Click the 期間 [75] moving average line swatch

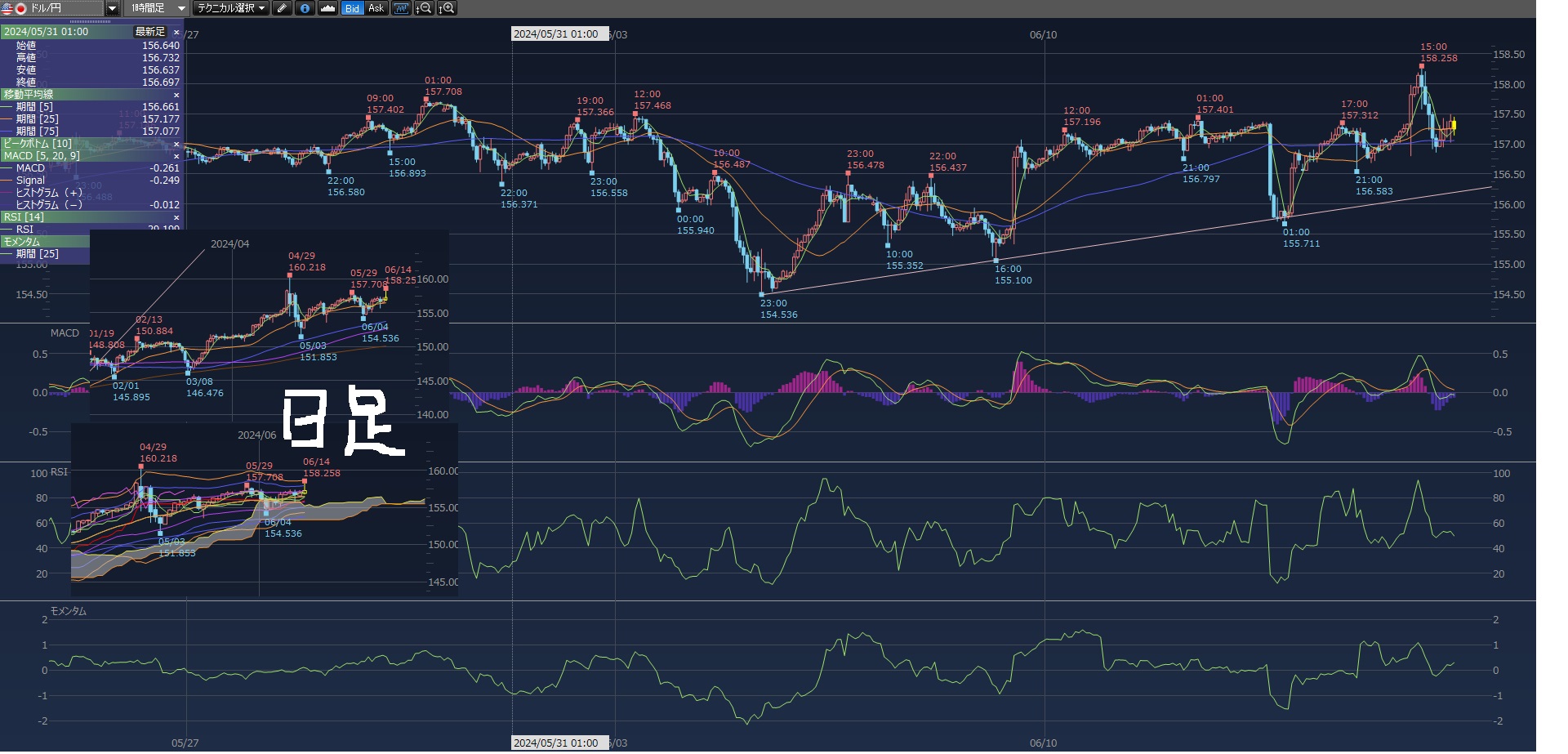[x=7, y=132]
